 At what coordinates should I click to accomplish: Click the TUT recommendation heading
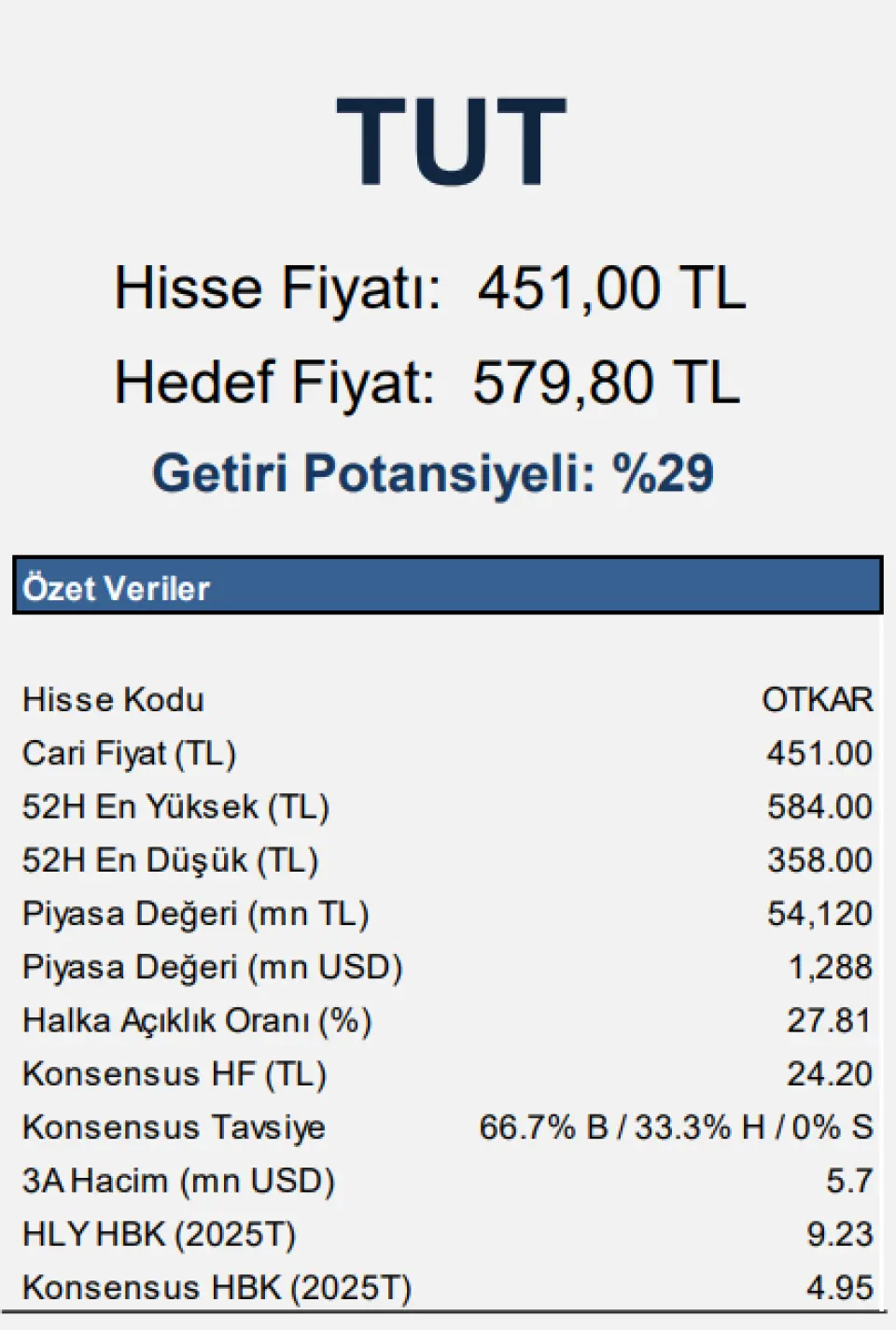coord(451,141)
